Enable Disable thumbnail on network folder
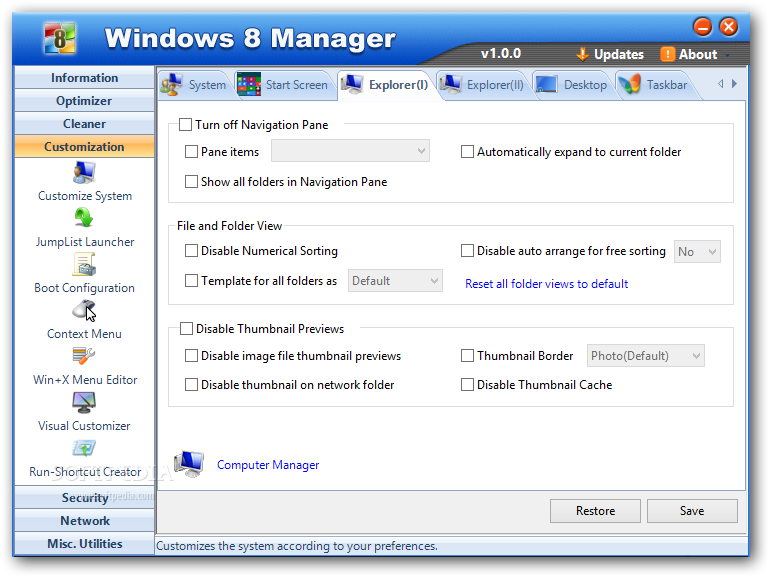This screenshot has height=577, width=770. click(192, 385)
